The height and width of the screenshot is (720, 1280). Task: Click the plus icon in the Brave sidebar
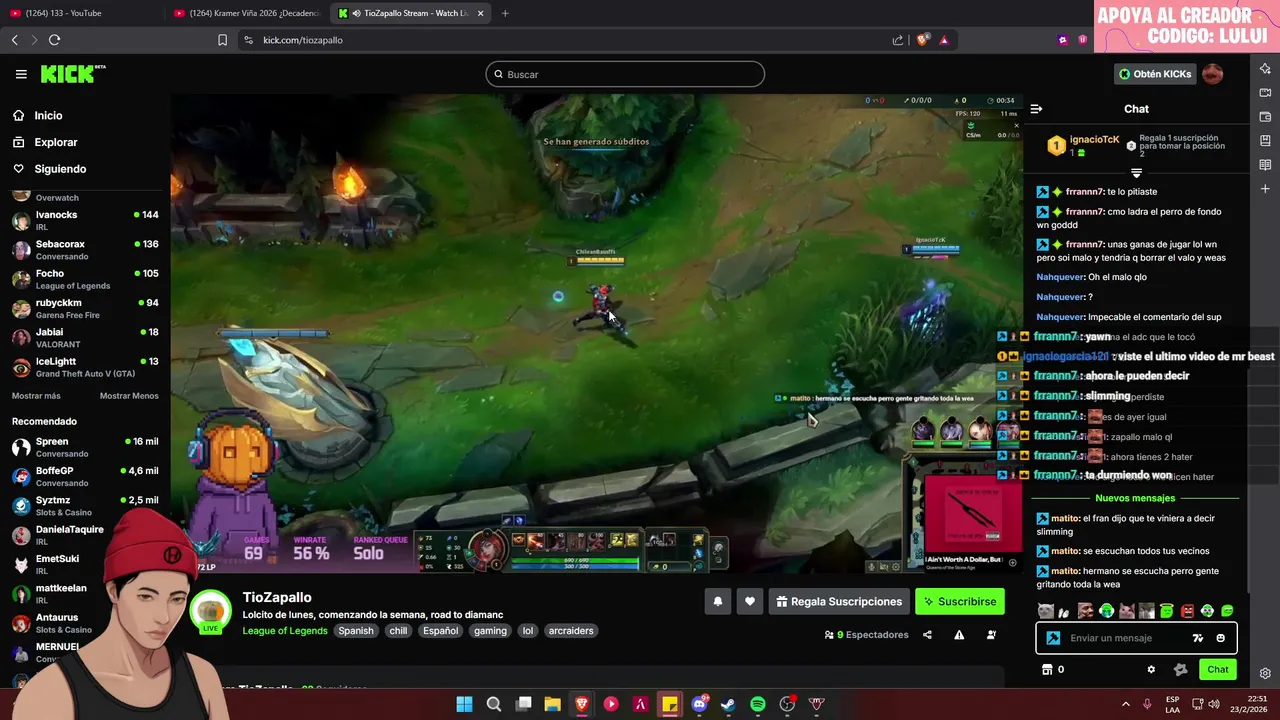(1265, 189)
